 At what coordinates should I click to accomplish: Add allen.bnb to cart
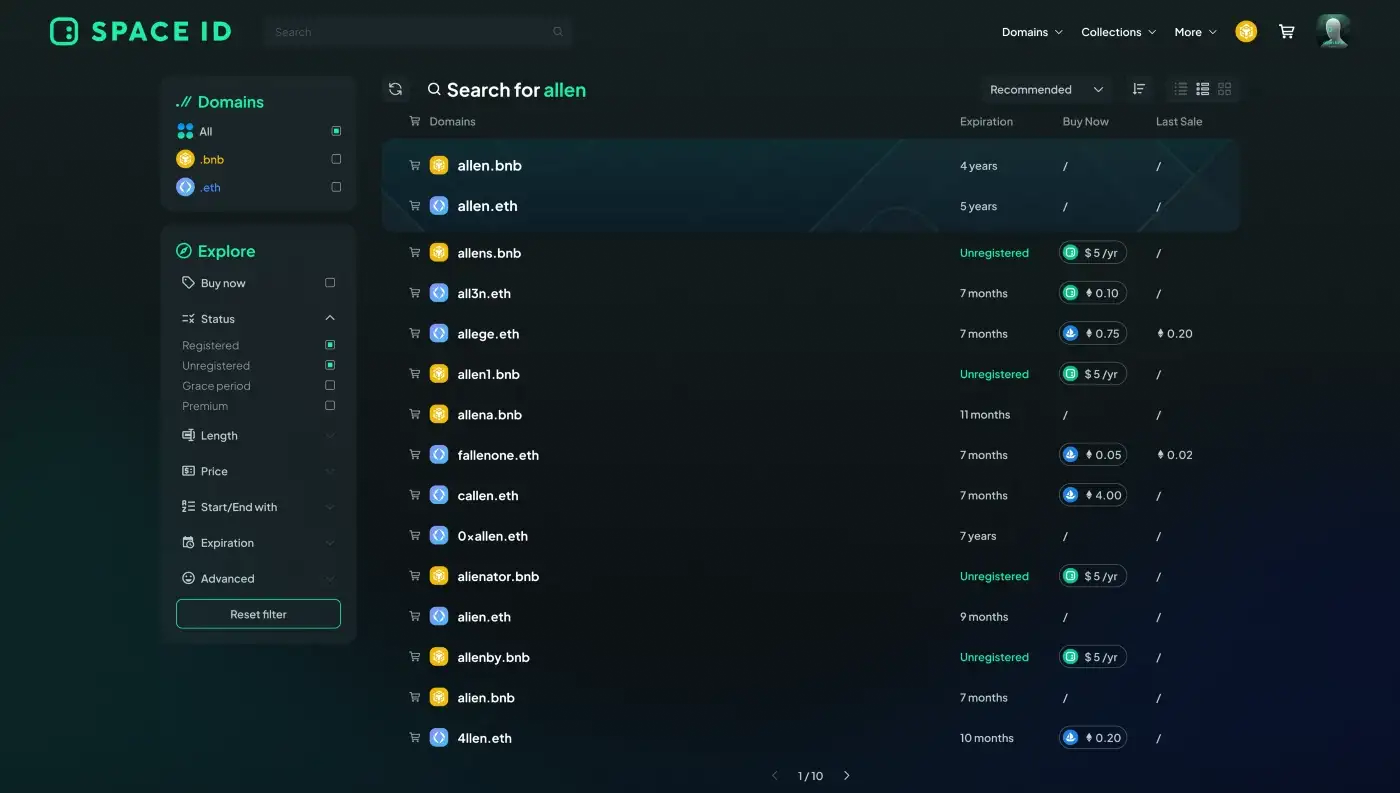click(414, 165)
